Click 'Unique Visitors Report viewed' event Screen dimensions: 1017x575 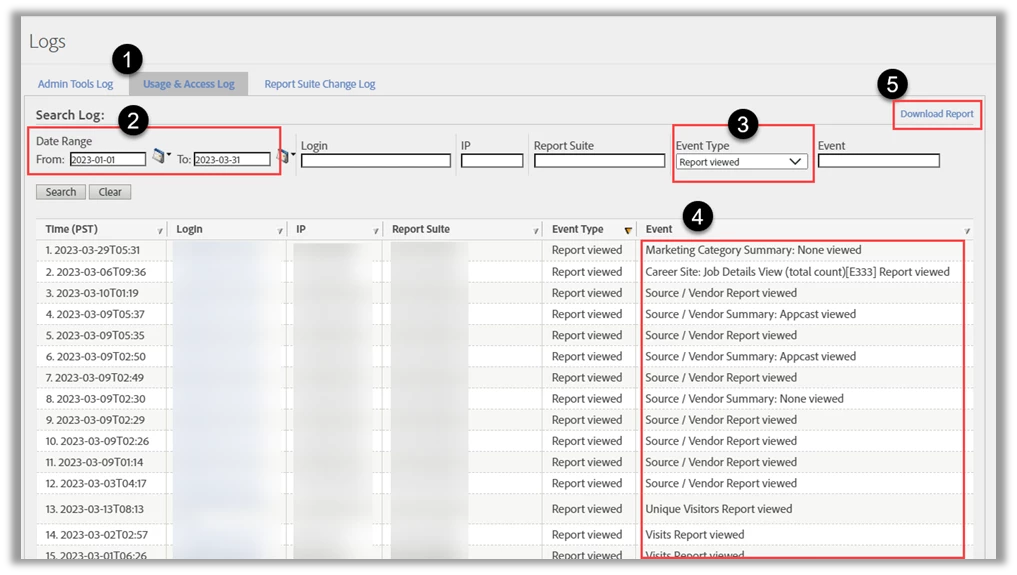click(x=719, y=510)
